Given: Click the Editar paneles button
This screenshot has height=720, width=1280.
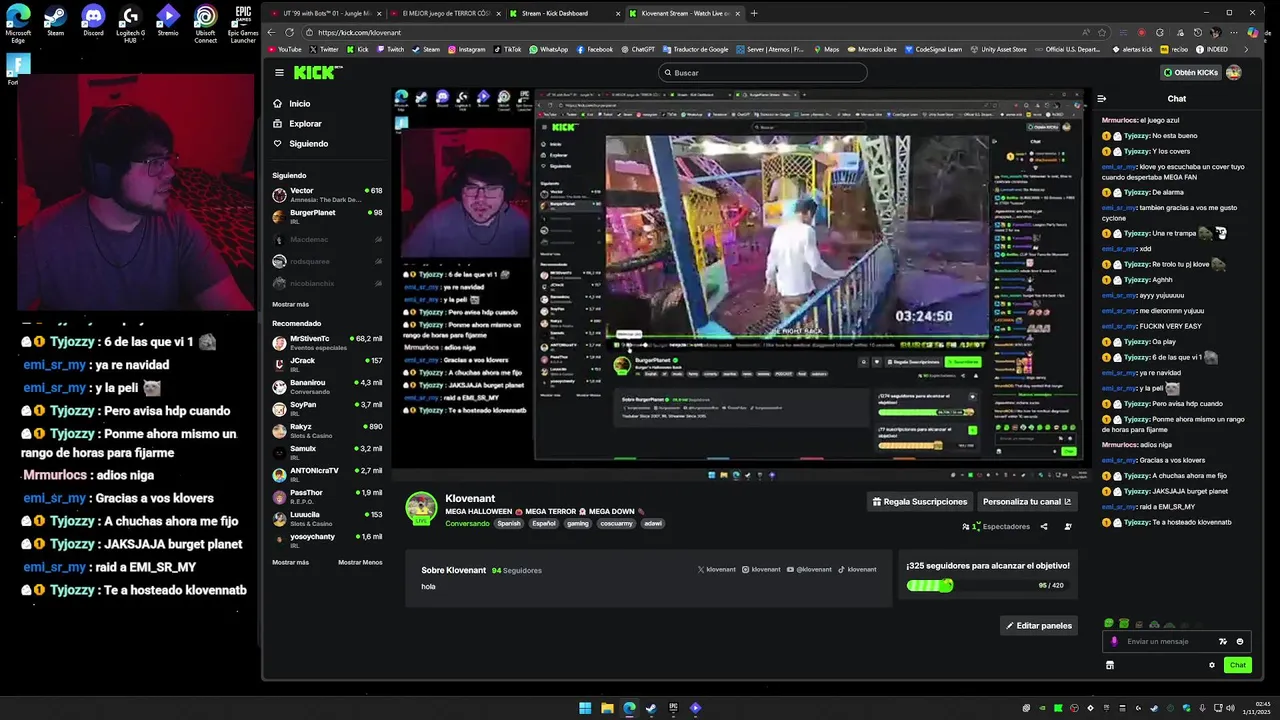Looking at the screenshot, I should (1039, 626).
